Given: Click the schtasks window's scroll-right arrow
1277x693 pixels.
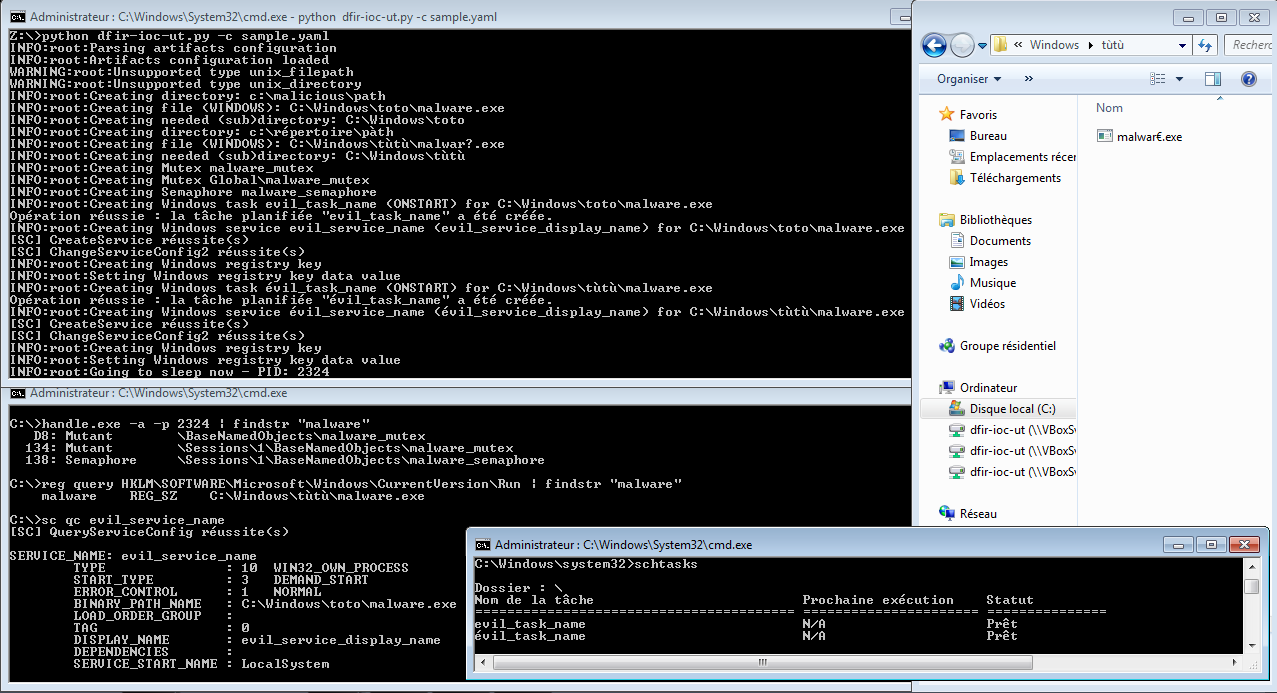Looking at the screenshot, I should [x=1236, y=661].
